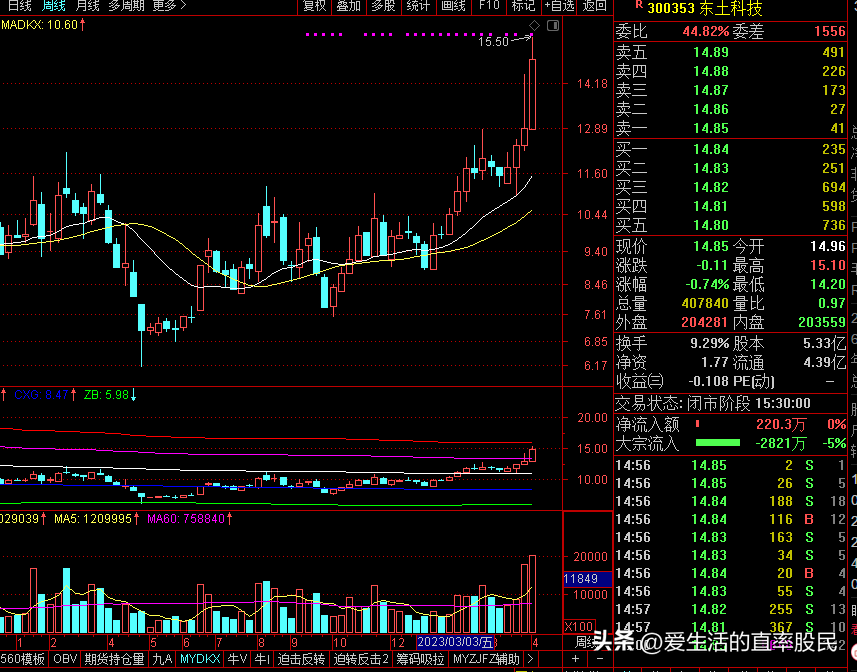Activate the 画线 drawing tool
857x672 pixels.
(x=453, y=6)
